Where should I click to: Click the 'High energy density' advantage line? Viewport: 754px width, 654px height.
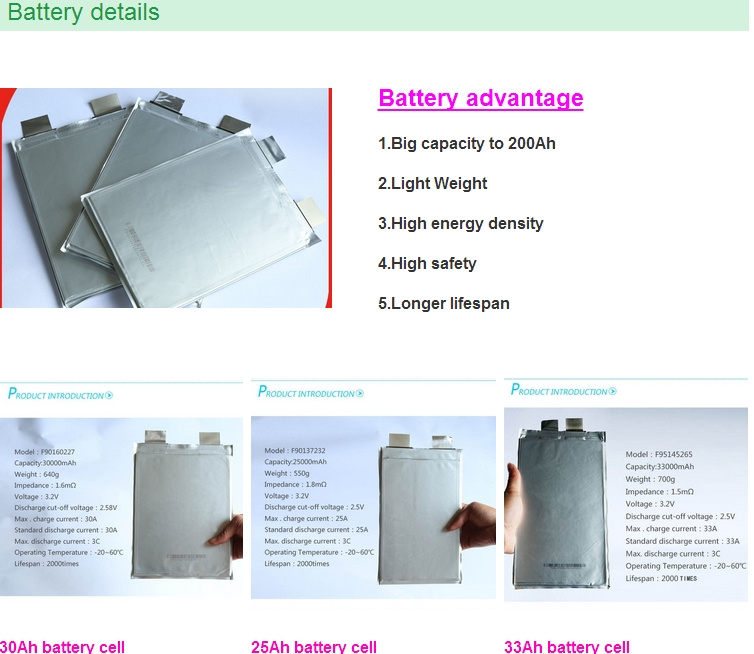tap(461, 224)
